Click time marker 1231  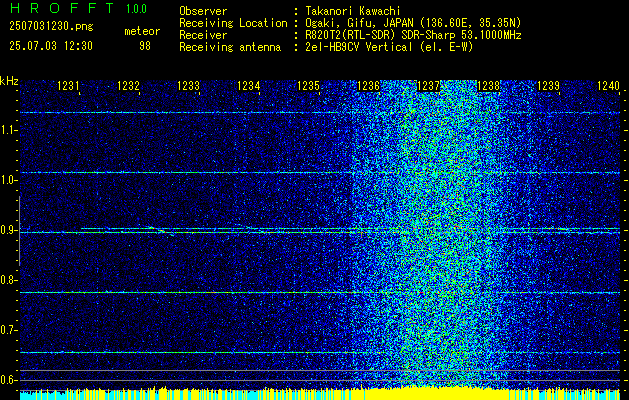tap(68, 86)
